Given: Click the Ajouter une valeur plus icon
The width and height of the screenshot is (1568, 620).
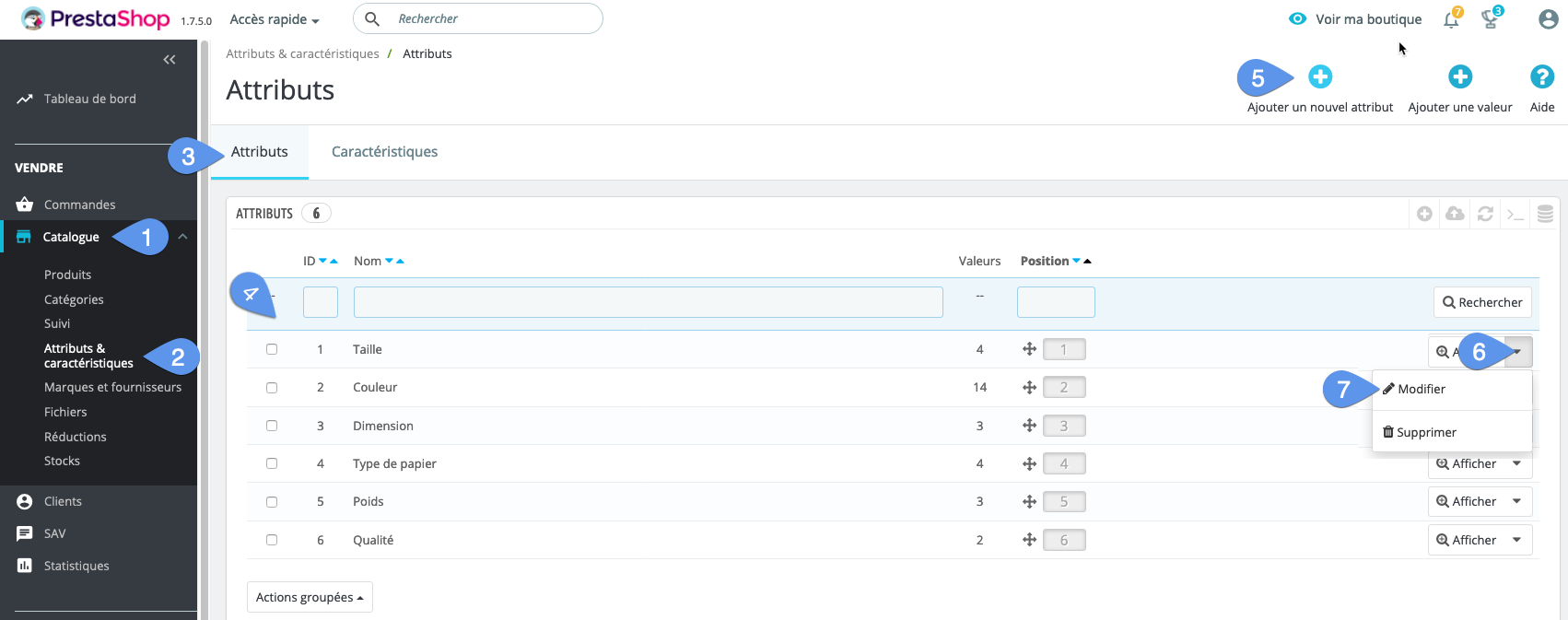Looking at the screenshot, I should pos(1460,76).
